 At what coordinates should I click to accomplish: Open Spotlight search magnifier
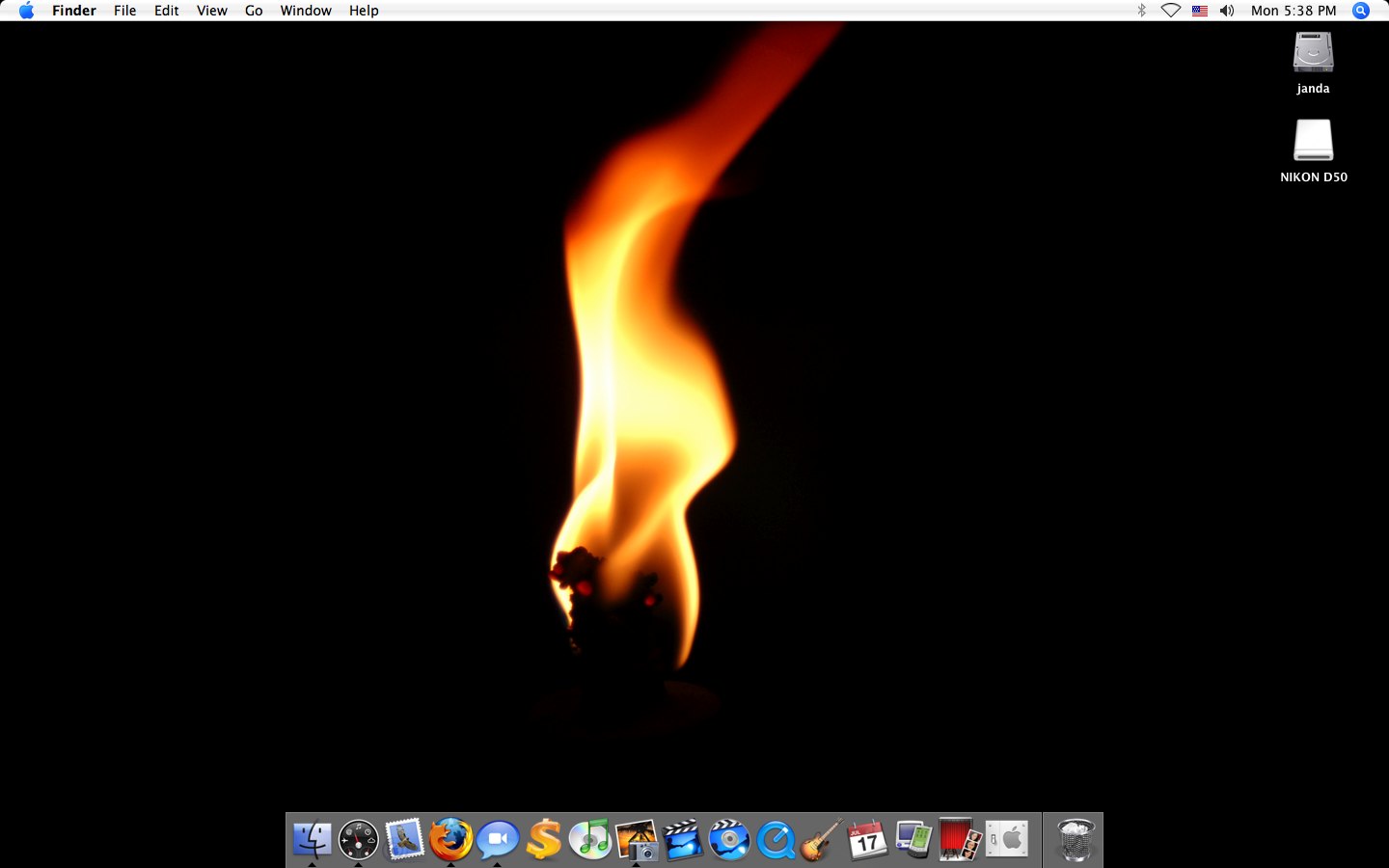1361,11
